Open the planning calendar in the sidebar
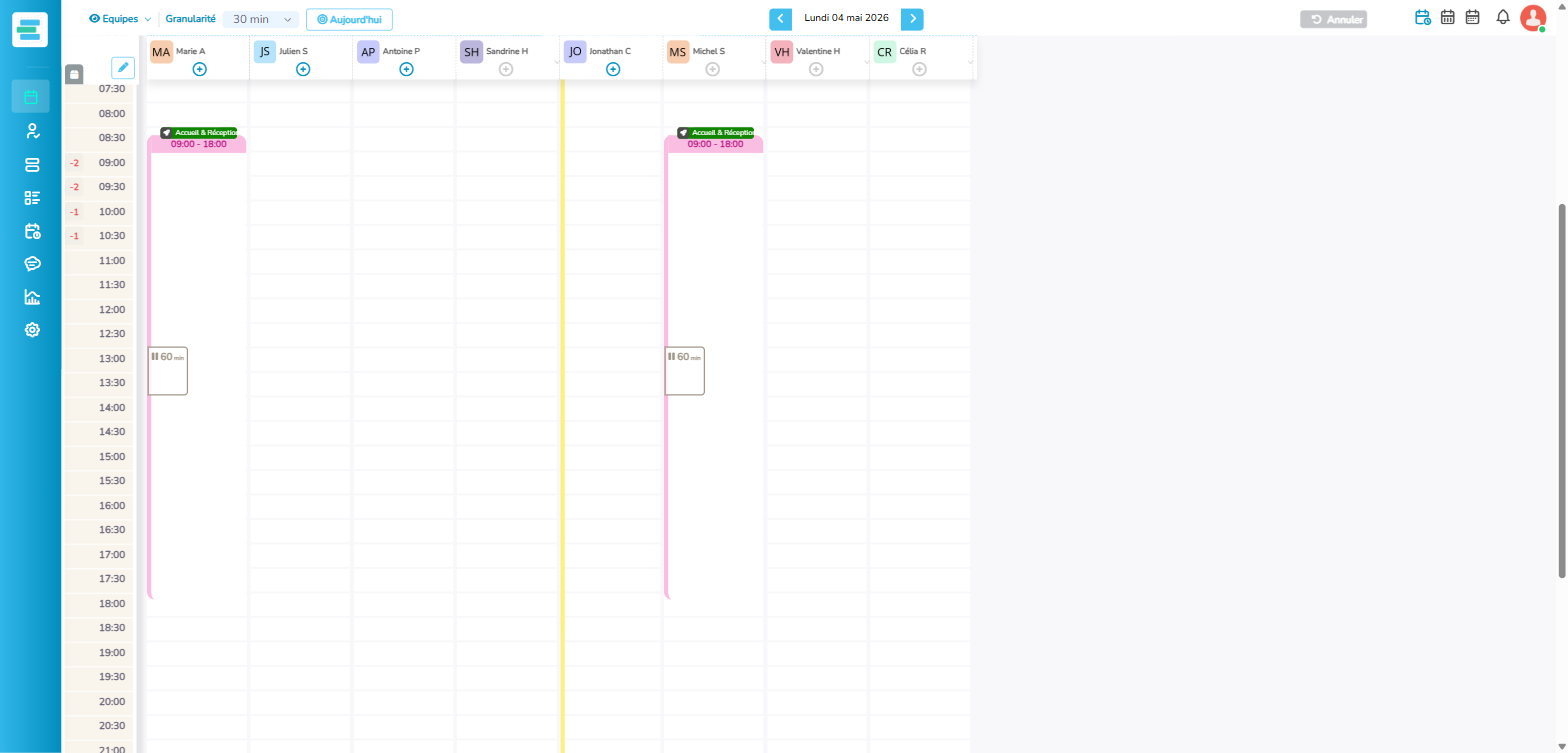1568x753 pixels. click(x=31, y=97)
